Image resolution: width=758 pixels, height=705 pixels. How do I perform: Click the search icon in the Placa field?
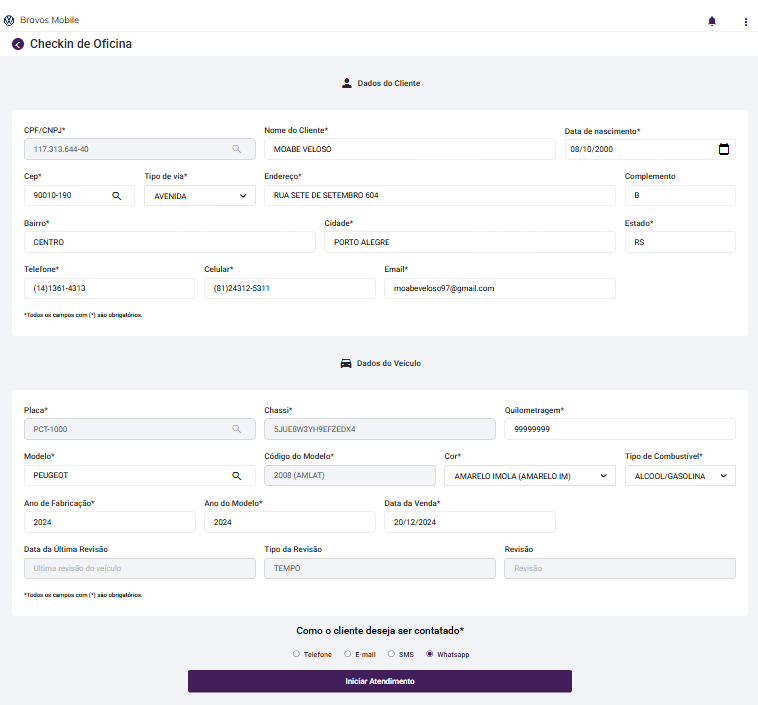point(237,429)
